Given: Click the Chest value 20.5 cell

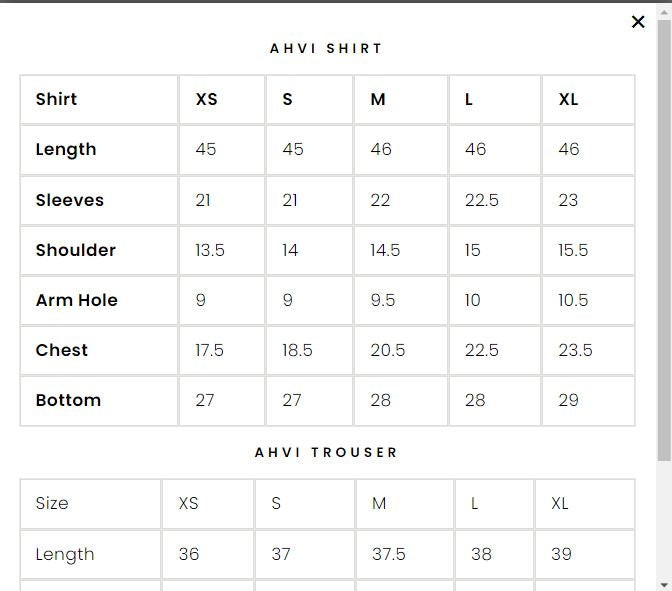Looking at the screenshot, I should coord(388,350).
